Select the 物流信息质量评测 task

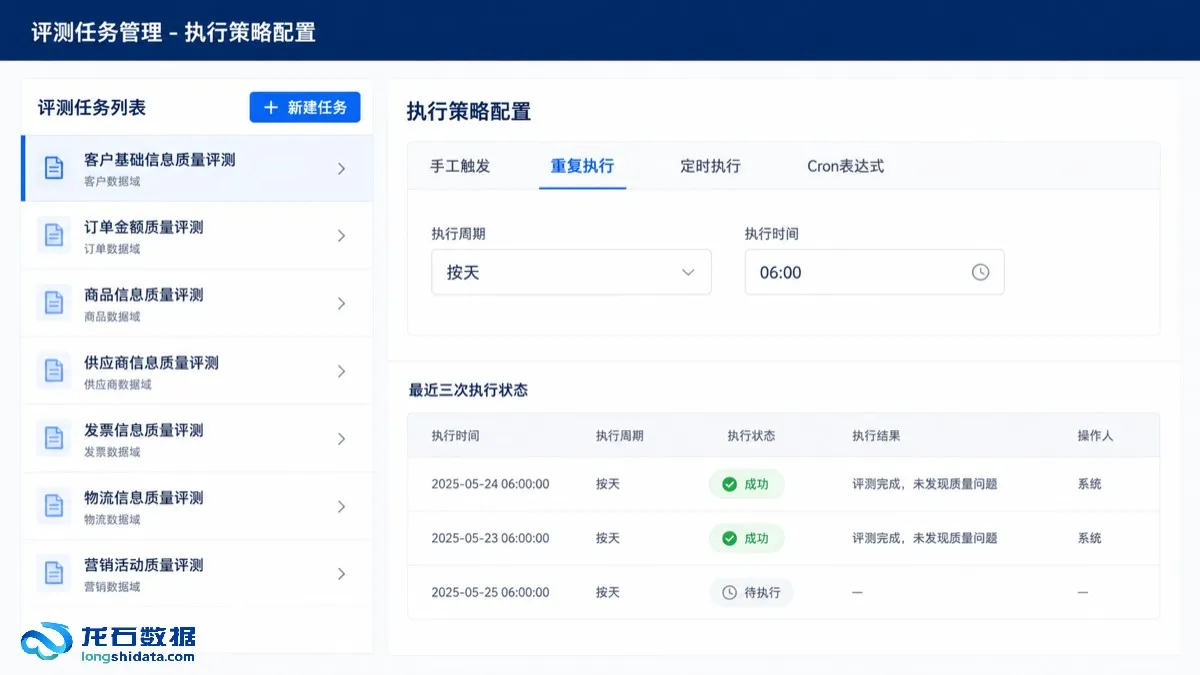coord(197,506)
